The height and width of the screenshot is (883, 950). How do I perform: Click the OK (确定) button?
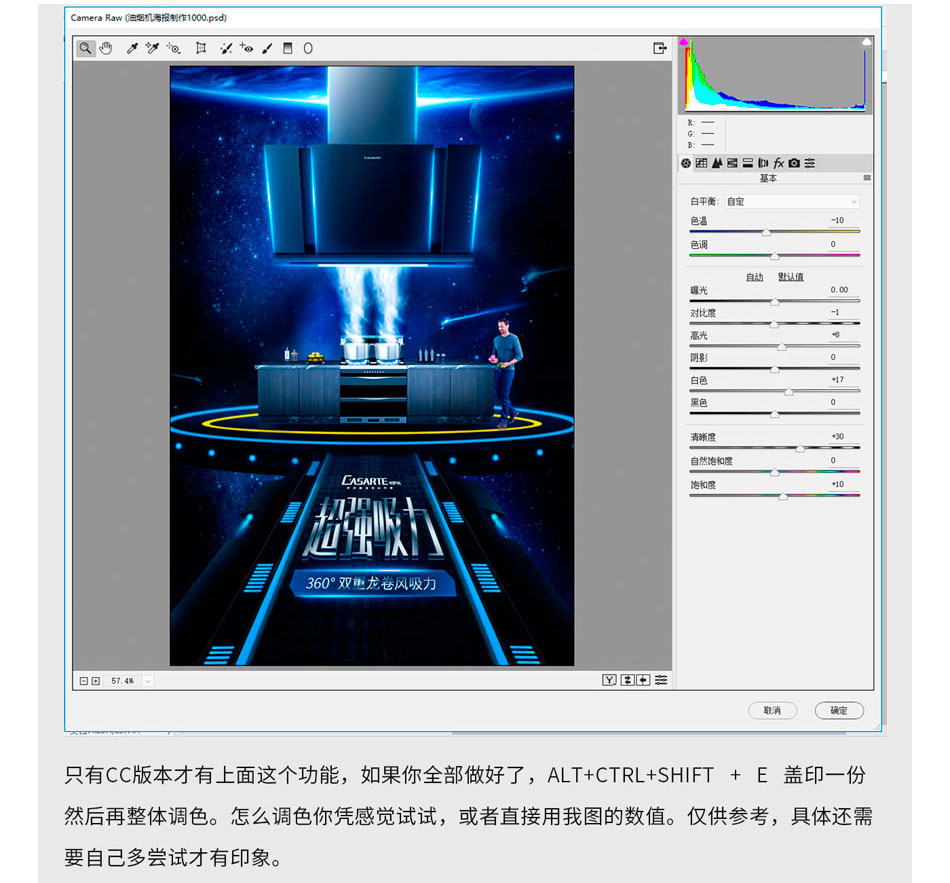click(x=839, y=710)
